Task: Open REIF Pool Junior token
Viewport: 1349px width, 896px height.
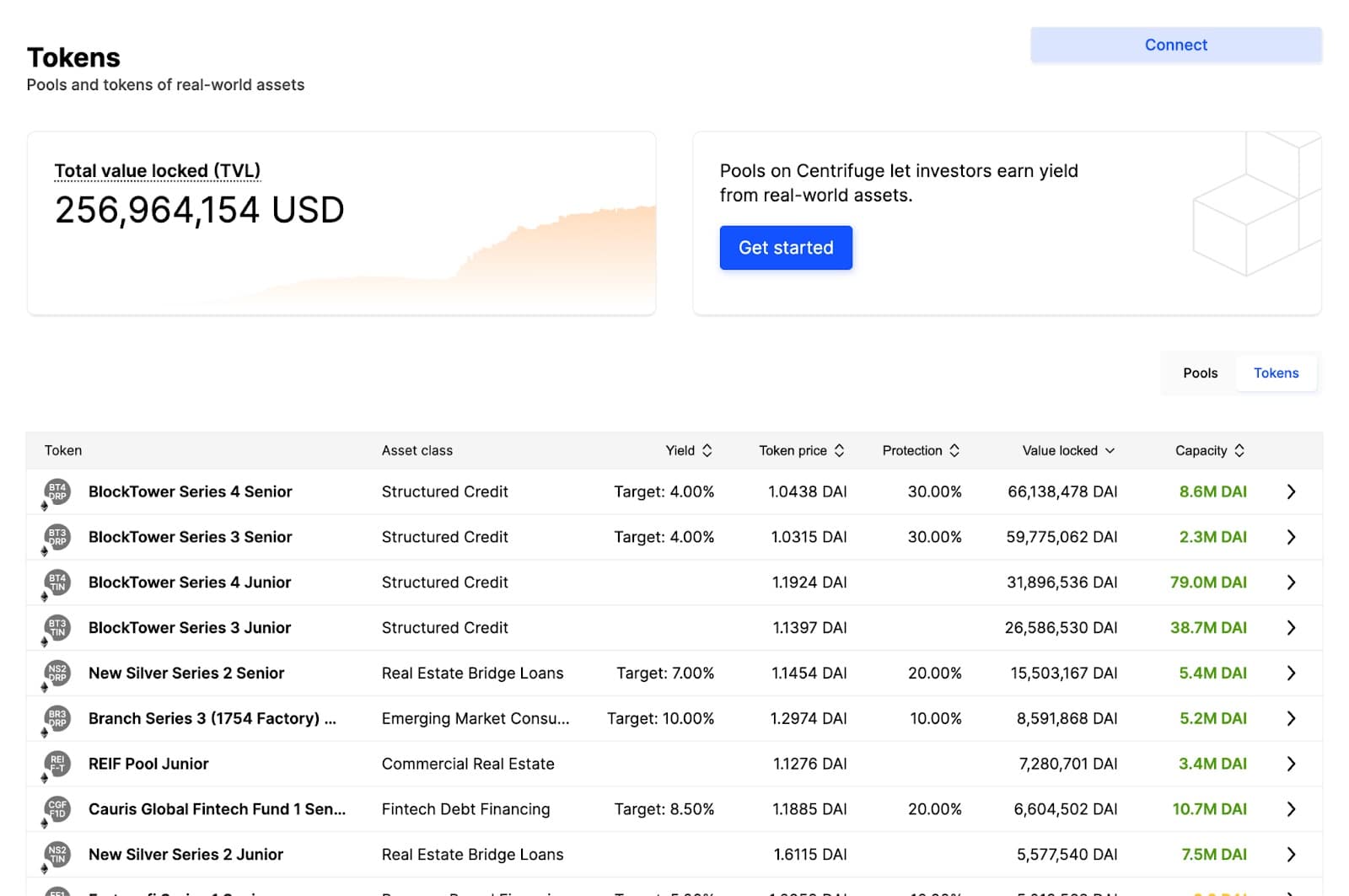Action: pyautogui.click(x=148, y=764)
